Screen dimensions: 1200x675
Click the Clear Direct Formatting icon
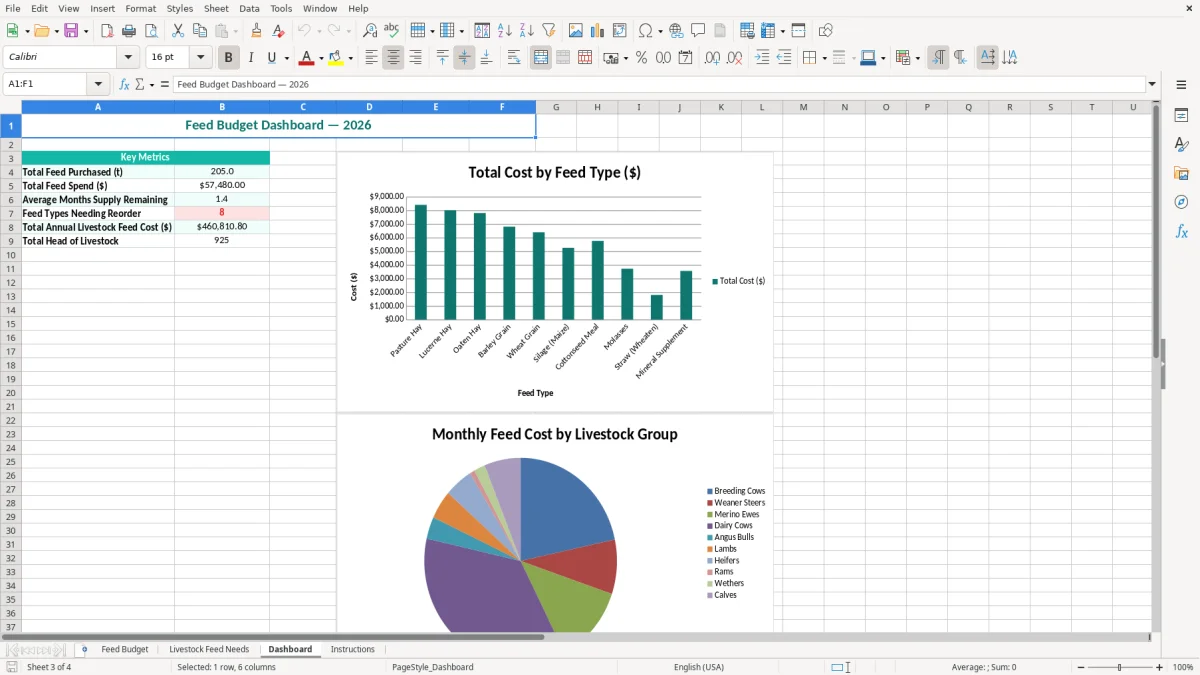pyautogui.click(x=279, y=31)
